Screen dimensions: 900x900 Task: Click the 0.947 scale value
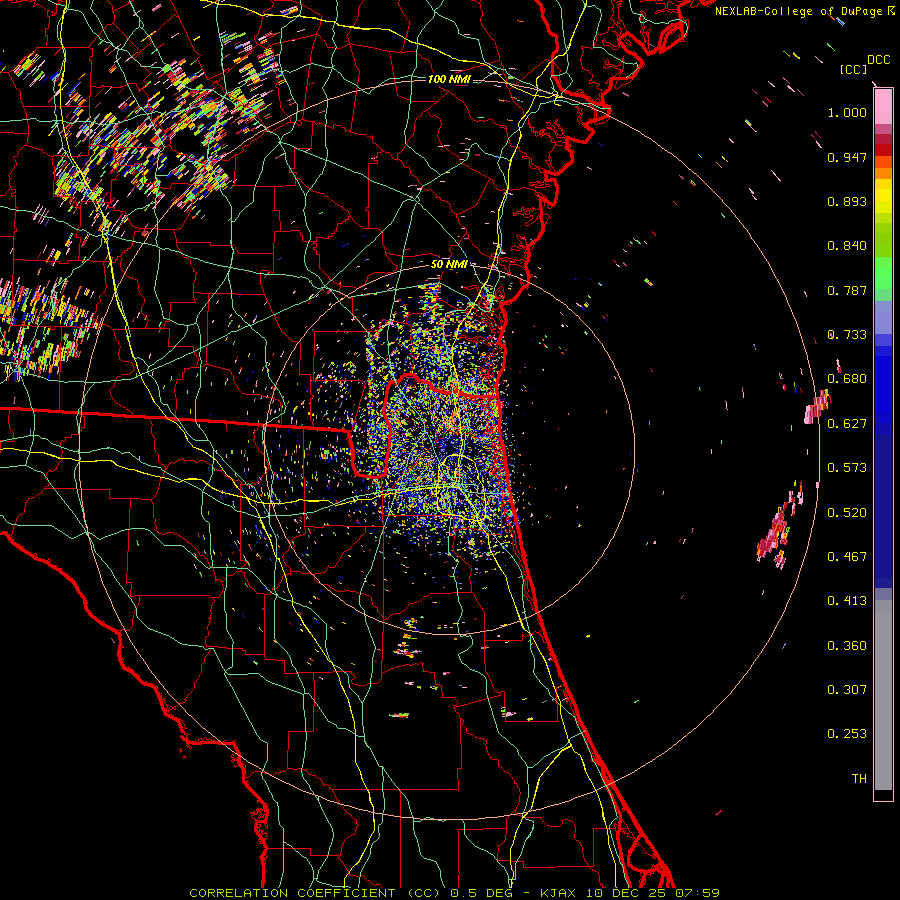[x=847, y=157]
